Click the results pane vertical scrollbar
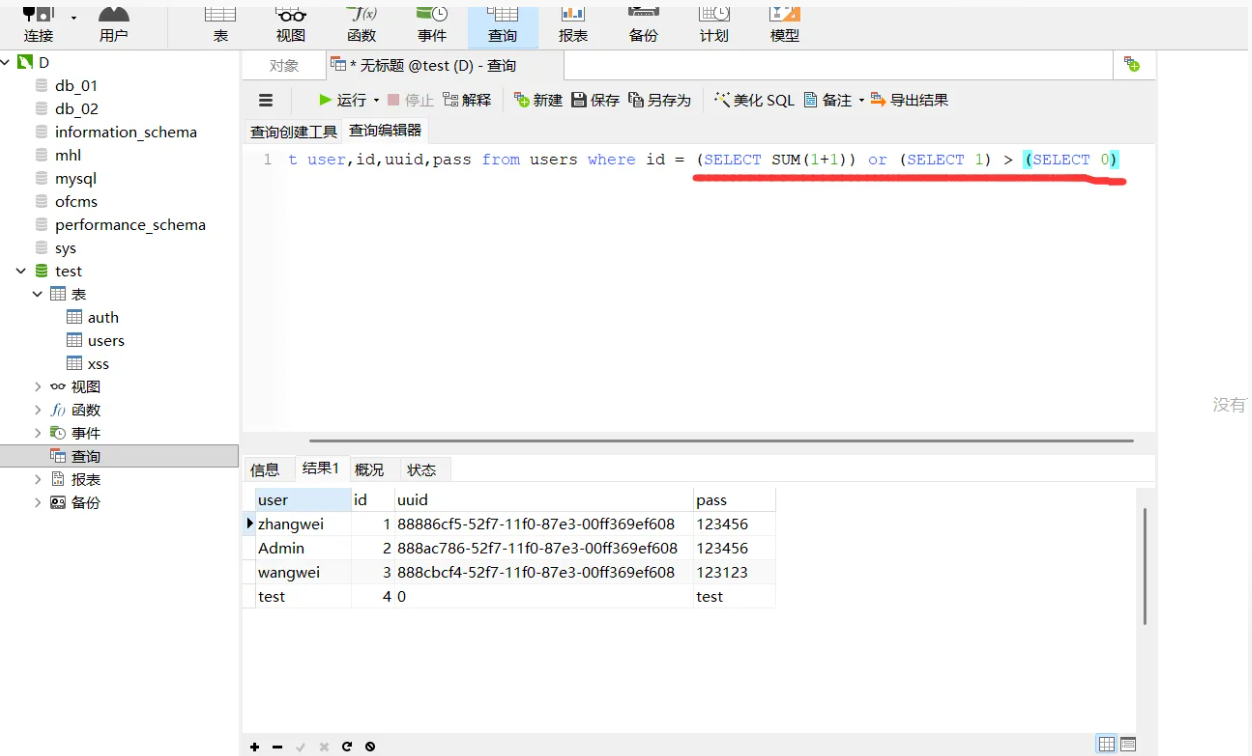This screenshot has height=756, width=1252. [x=1145, y=566]
